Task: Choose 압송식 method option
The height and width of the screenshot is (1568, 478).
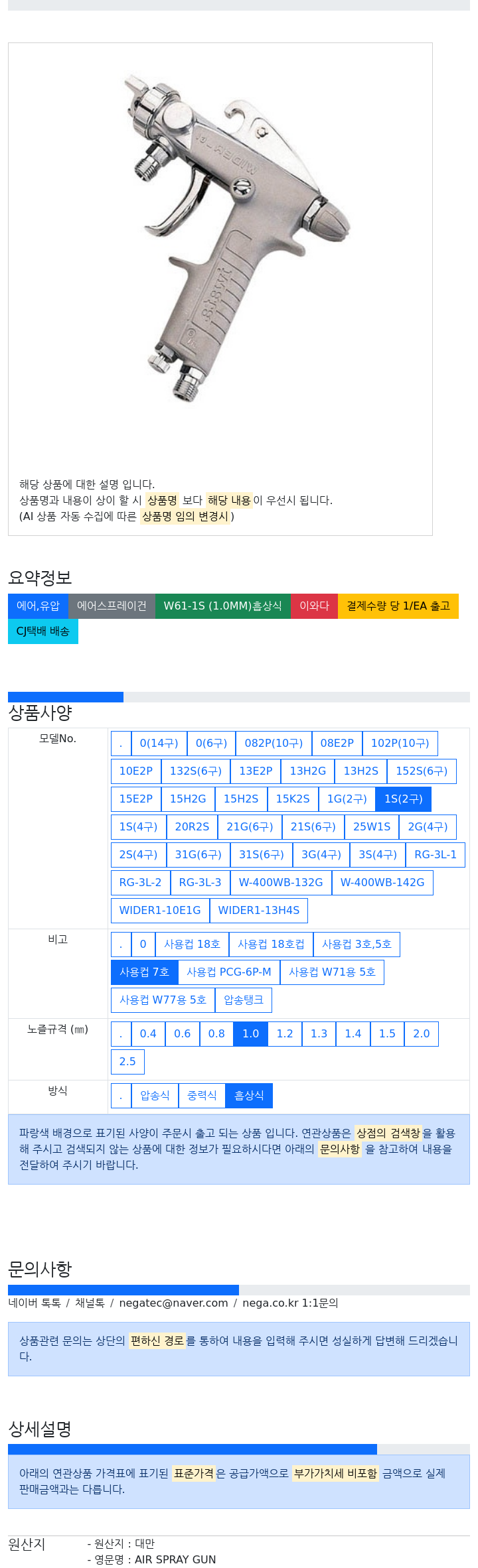Action: point(155,1096)
